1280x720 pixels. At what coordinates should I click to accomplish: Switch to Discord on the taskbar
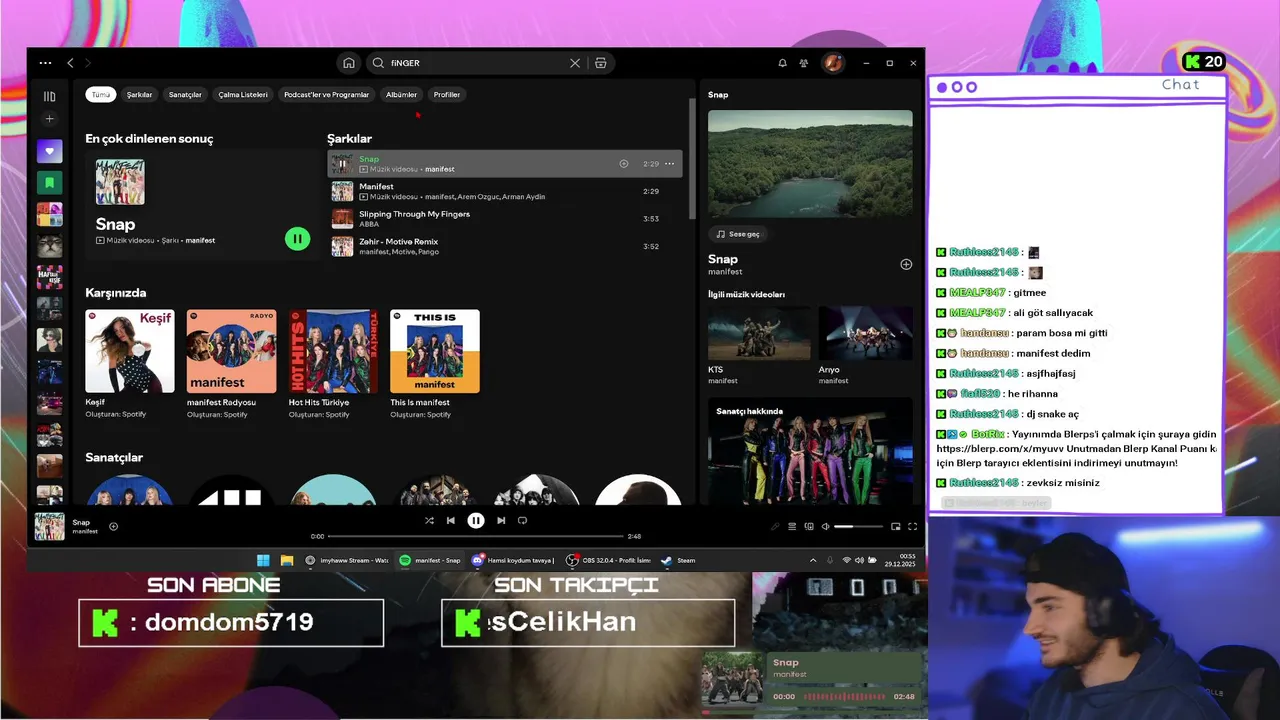(x=513, y=560)
